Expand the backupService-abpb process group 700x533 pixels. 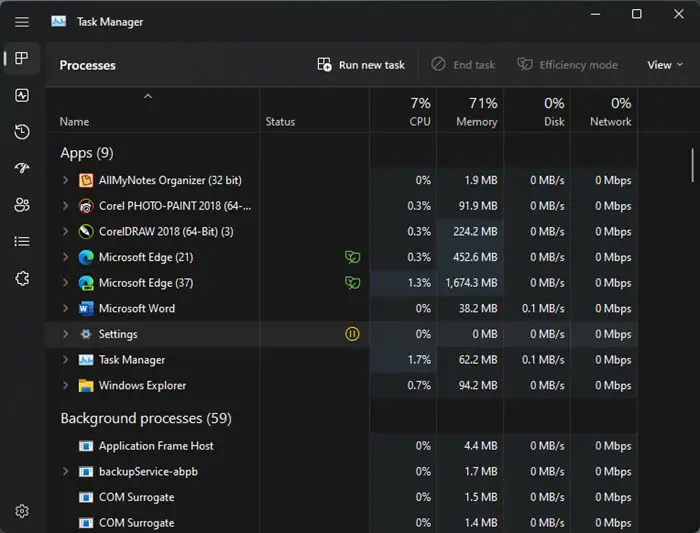click(x=65, y=471)
